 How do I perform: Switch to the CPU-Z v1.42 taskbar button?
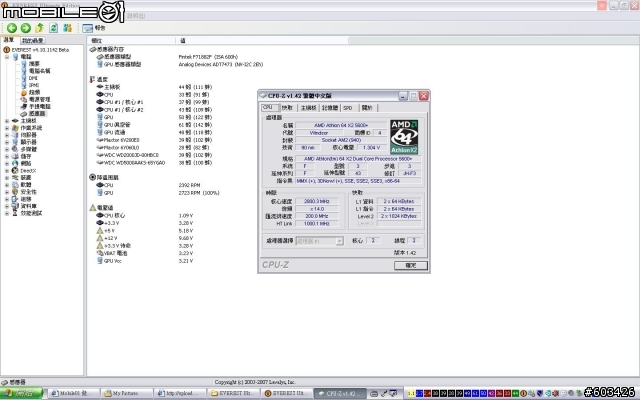click(340, 393)
